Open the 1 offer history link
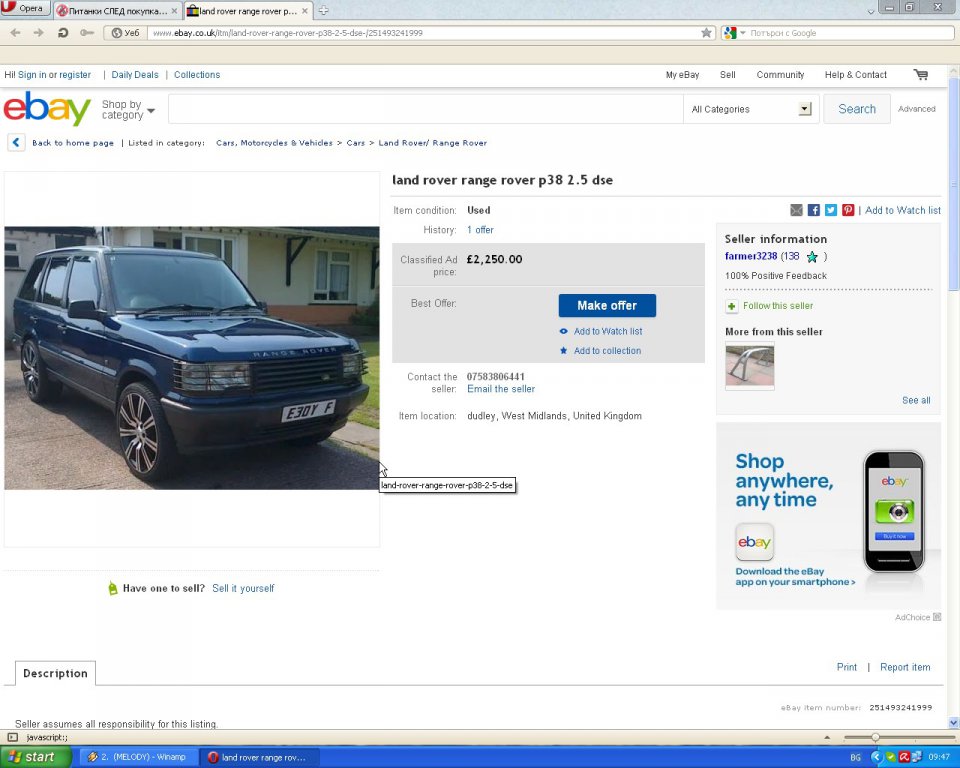The image size is (960, 768). (480, 230)
